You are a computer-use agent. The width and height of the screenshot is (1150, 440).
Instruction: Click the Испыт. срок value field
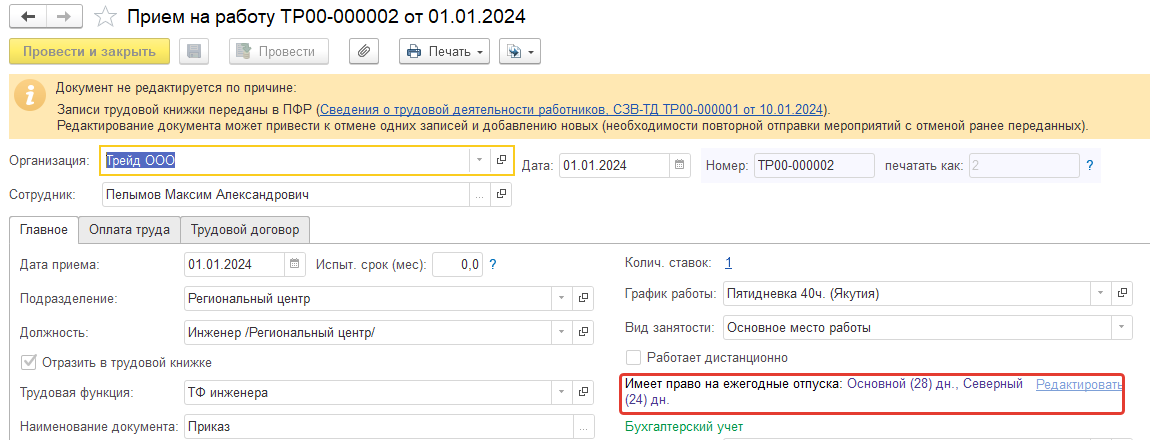(x=458, y=264)
